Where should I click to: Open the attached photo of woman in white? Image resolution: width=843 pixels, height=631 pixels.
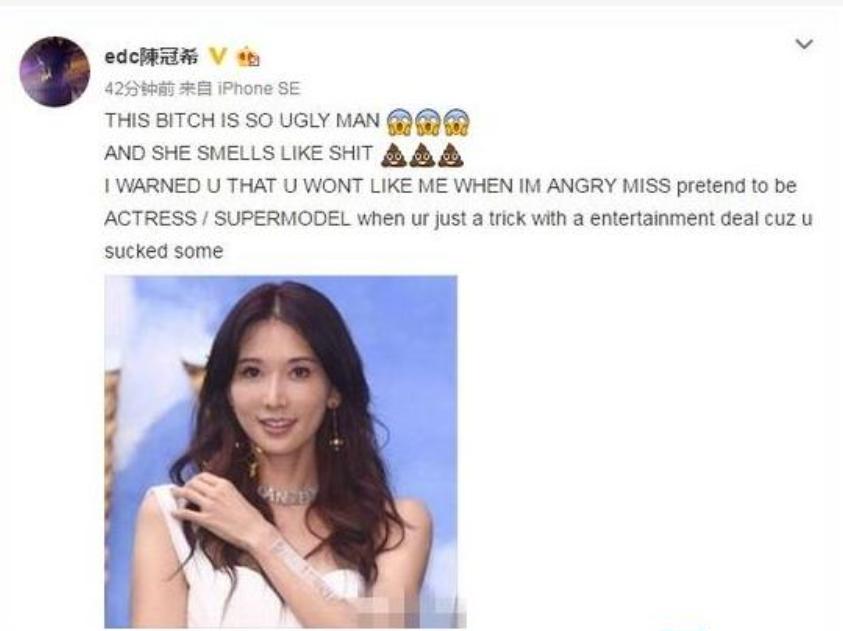(x=281, y=451)
